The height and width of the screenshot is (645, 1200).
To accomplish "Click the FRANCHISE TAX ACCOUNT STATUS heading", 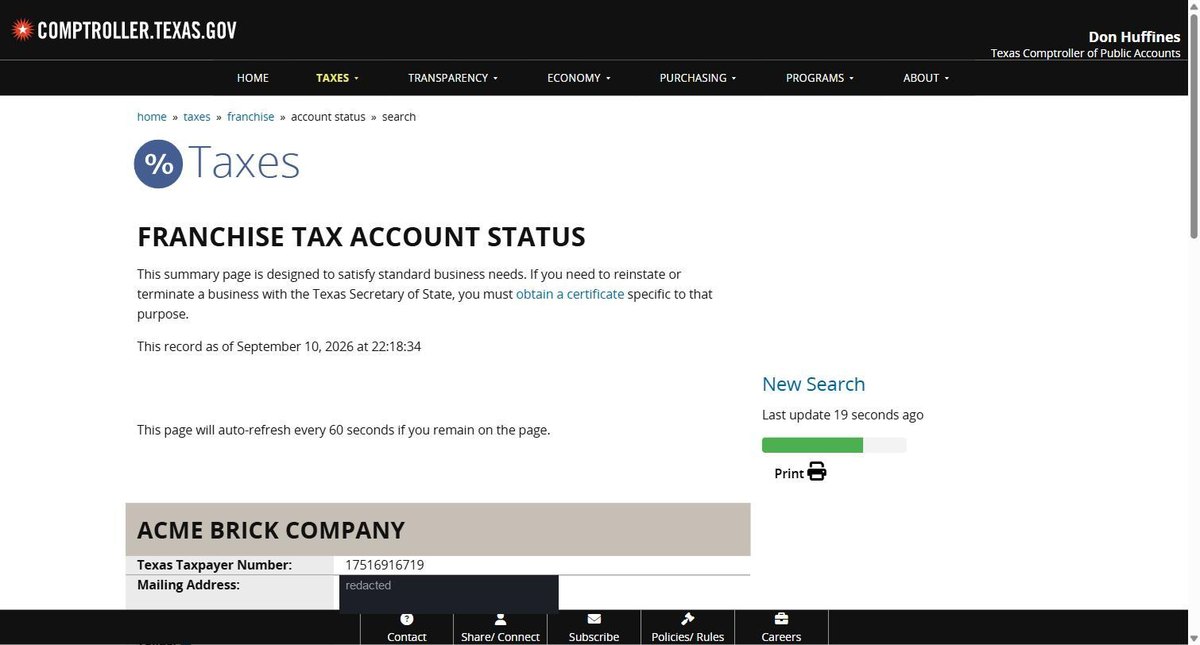I will click(x=361, y=237).
